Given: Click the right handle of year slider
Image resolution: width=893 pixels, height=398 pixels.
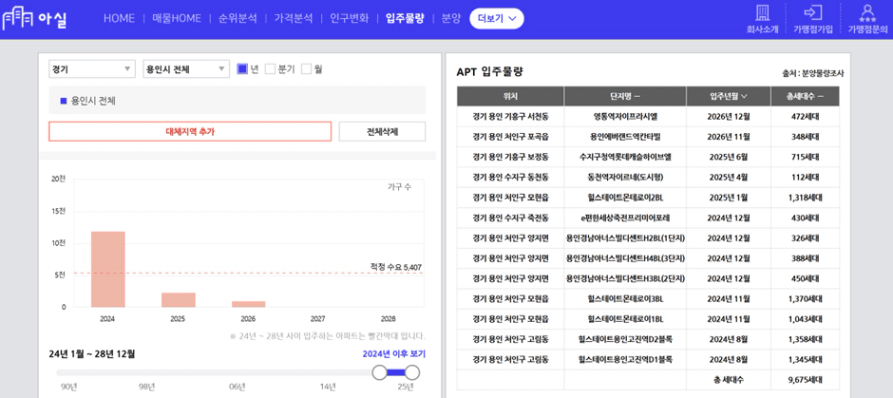Looking at the screenshot, I should (x=412, y=373).
